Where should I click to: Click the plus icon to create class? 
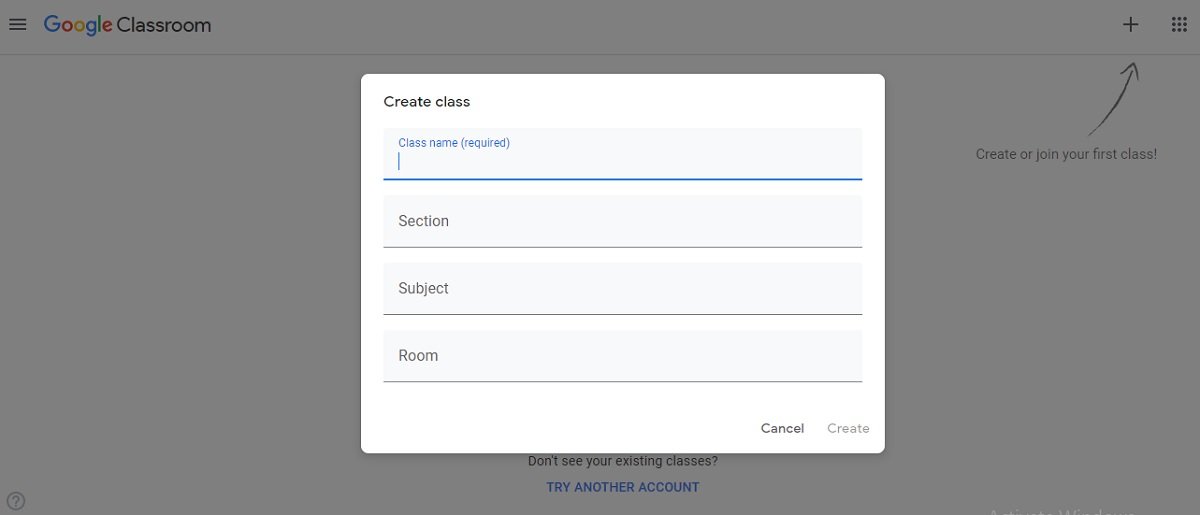[1130, 25]
